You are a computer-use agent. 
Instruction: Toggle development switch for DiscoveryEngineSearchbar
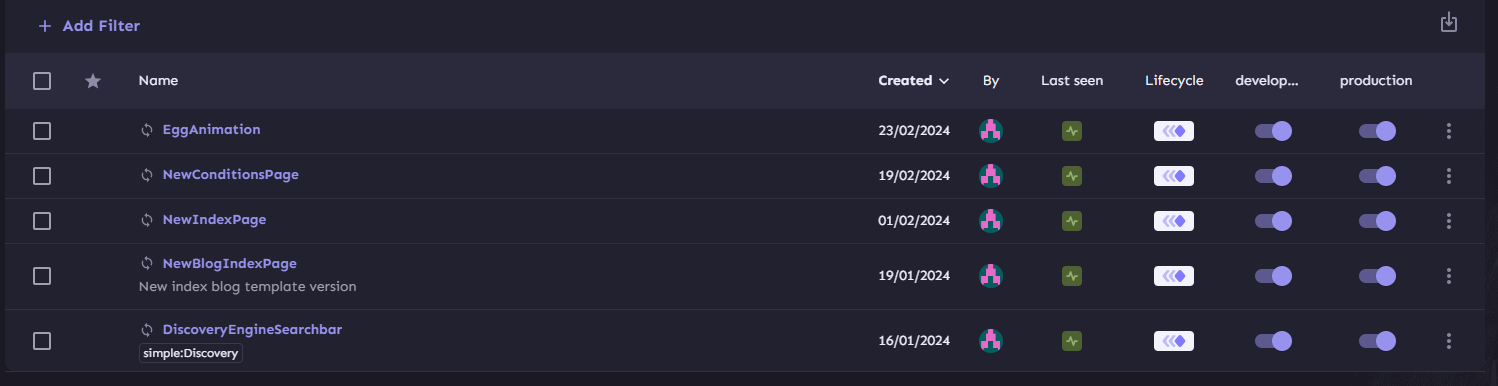[x=1273, y=341]
